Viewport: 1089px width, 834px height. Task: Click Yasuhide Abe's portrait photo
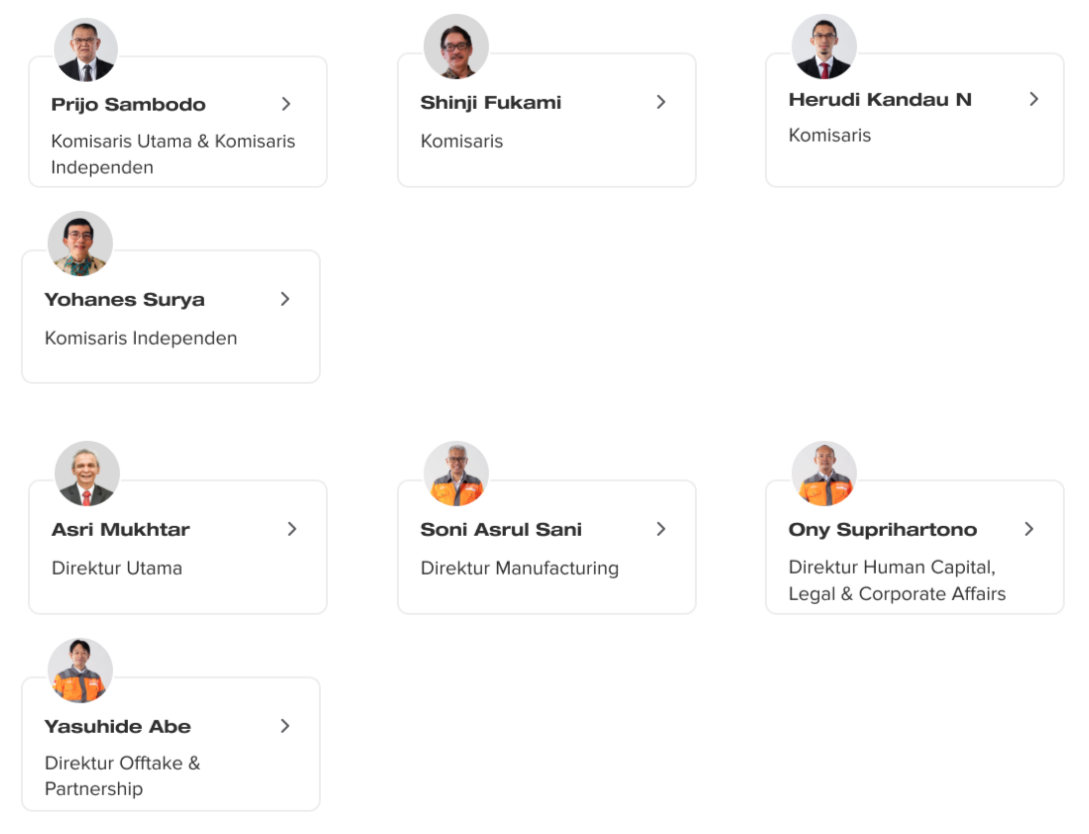click(80, 671)
